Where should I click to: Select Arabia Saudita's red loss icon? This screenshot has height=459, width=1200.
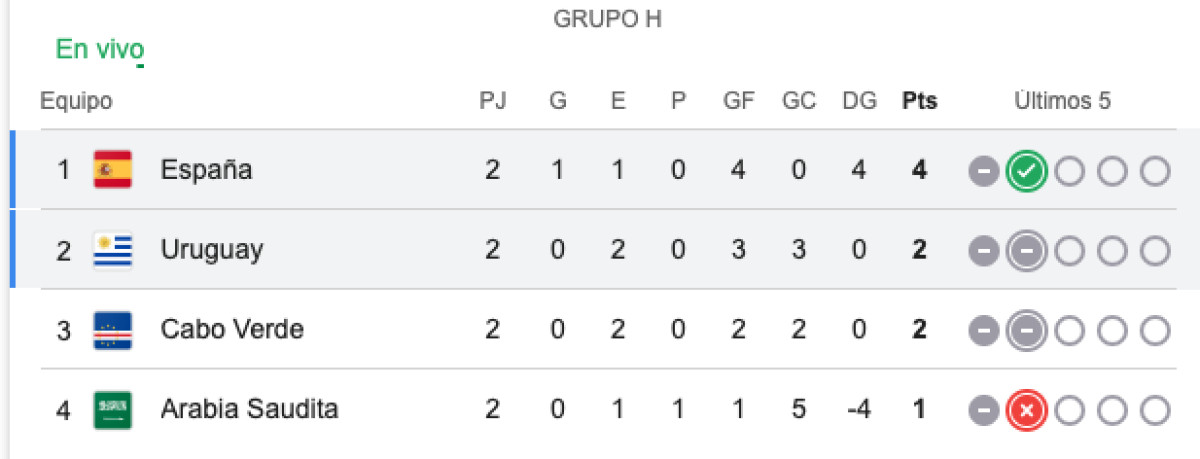click(1027, 410)
